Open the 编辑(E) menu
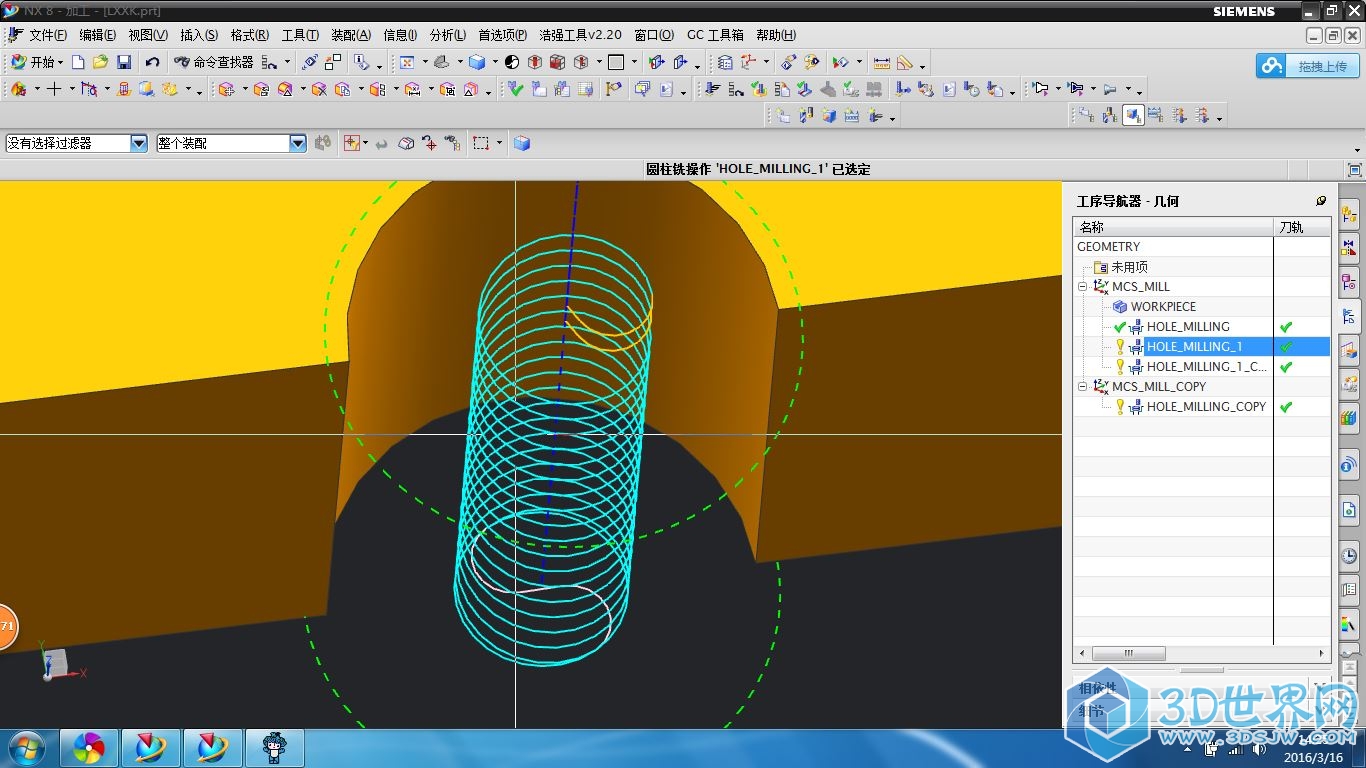 pos(98,35)
